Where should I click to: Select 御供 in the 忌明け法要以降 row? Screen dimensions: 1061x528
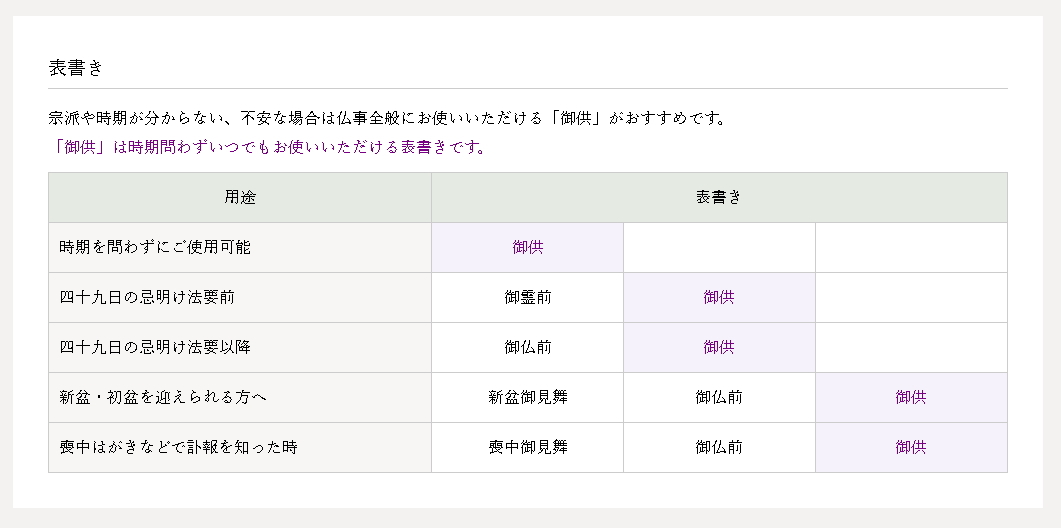click(x=719, y=347)
